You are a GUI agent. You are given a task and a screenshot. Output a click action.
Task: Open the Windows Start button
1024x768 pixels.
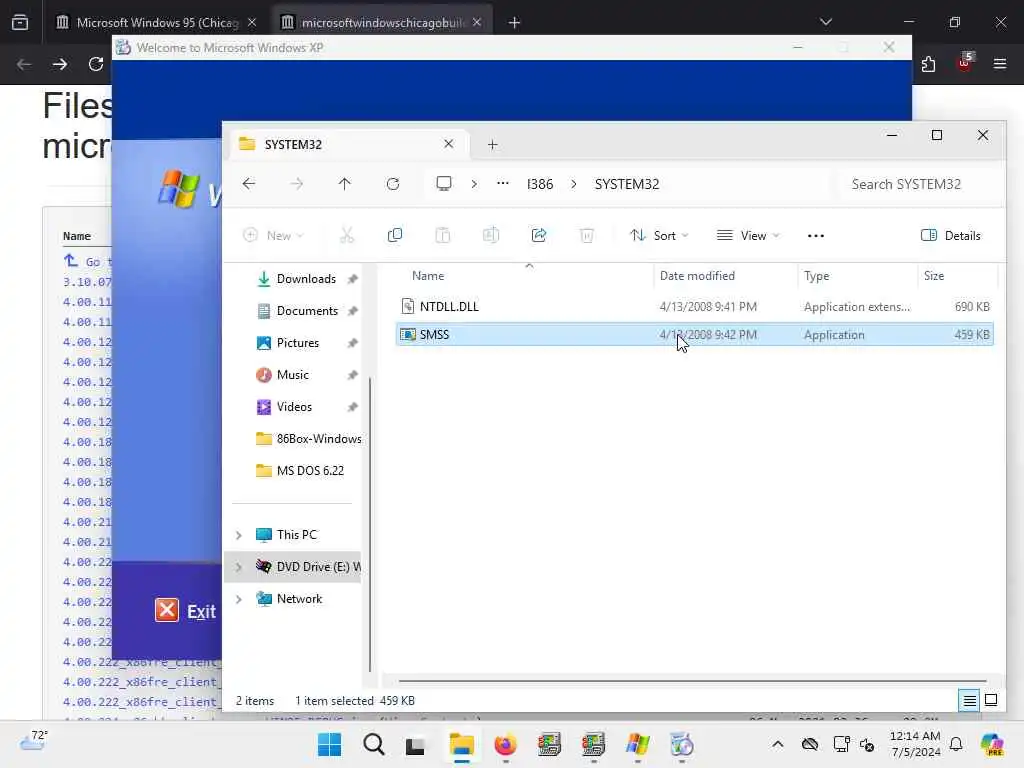click(x=329, y=744)
